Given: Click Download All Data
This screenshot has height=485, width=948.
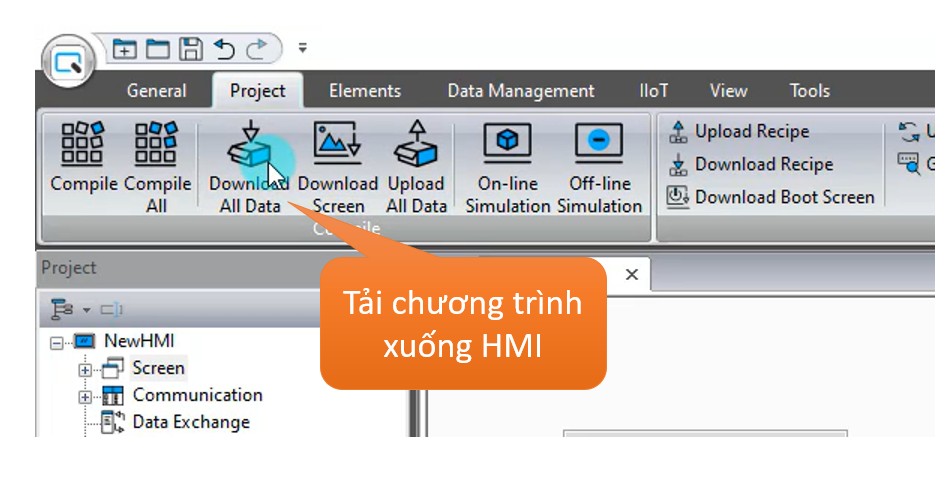Looking at the screenshot, I should point(249,166).
